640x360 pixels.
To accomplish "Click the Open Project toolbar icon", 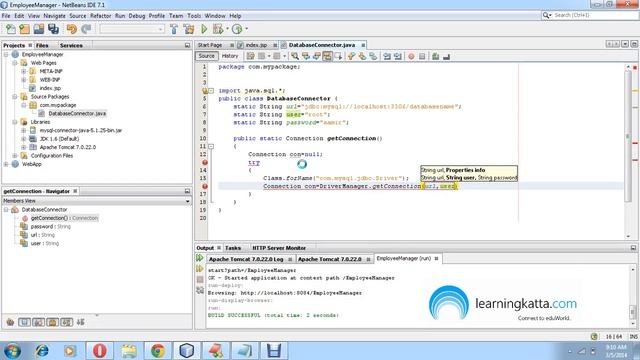I will click(x=39, y=29).
